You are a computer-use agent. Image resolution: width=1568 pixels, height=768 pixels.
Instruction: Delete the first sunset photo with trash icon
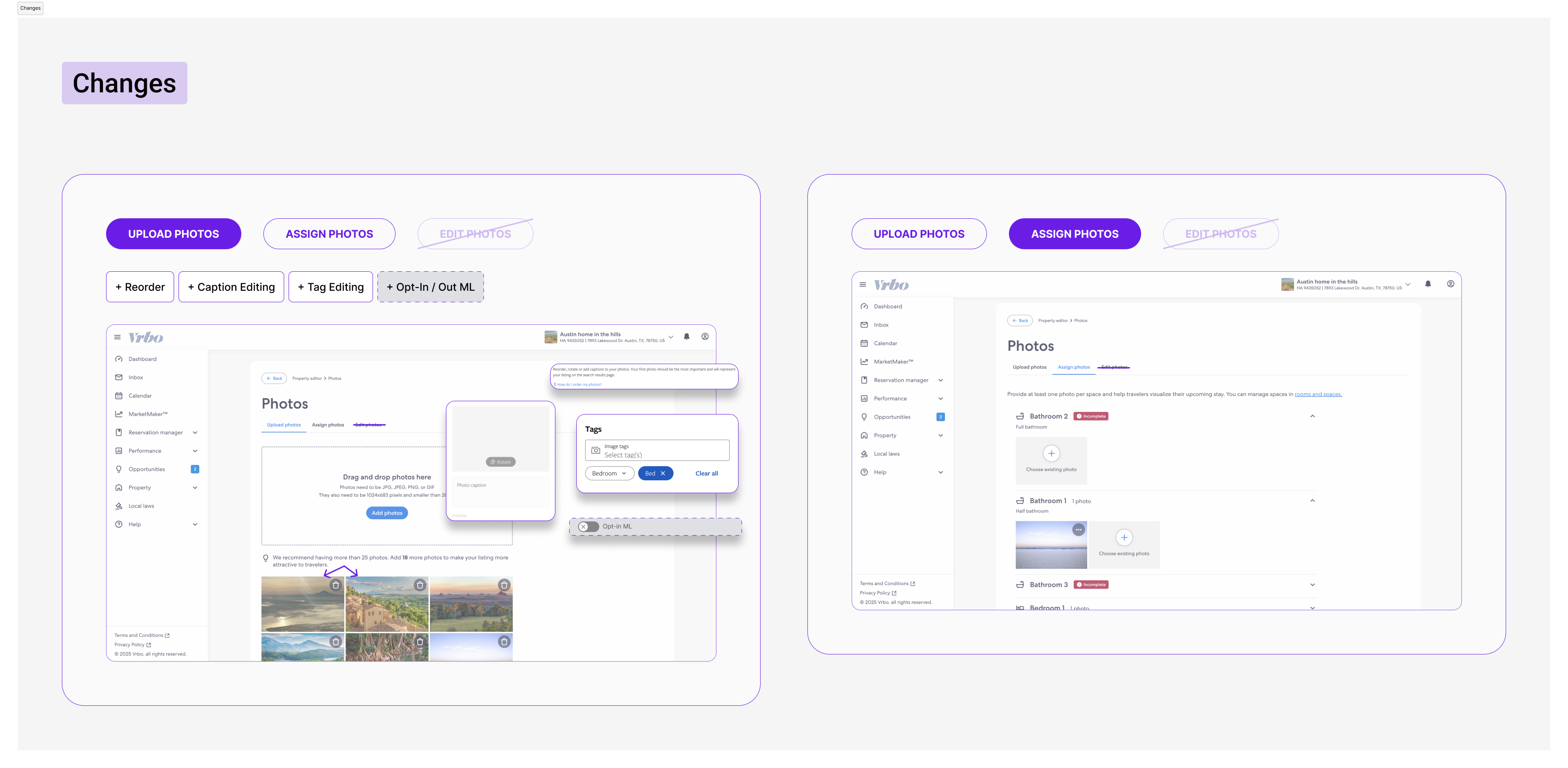coord(335,585)
